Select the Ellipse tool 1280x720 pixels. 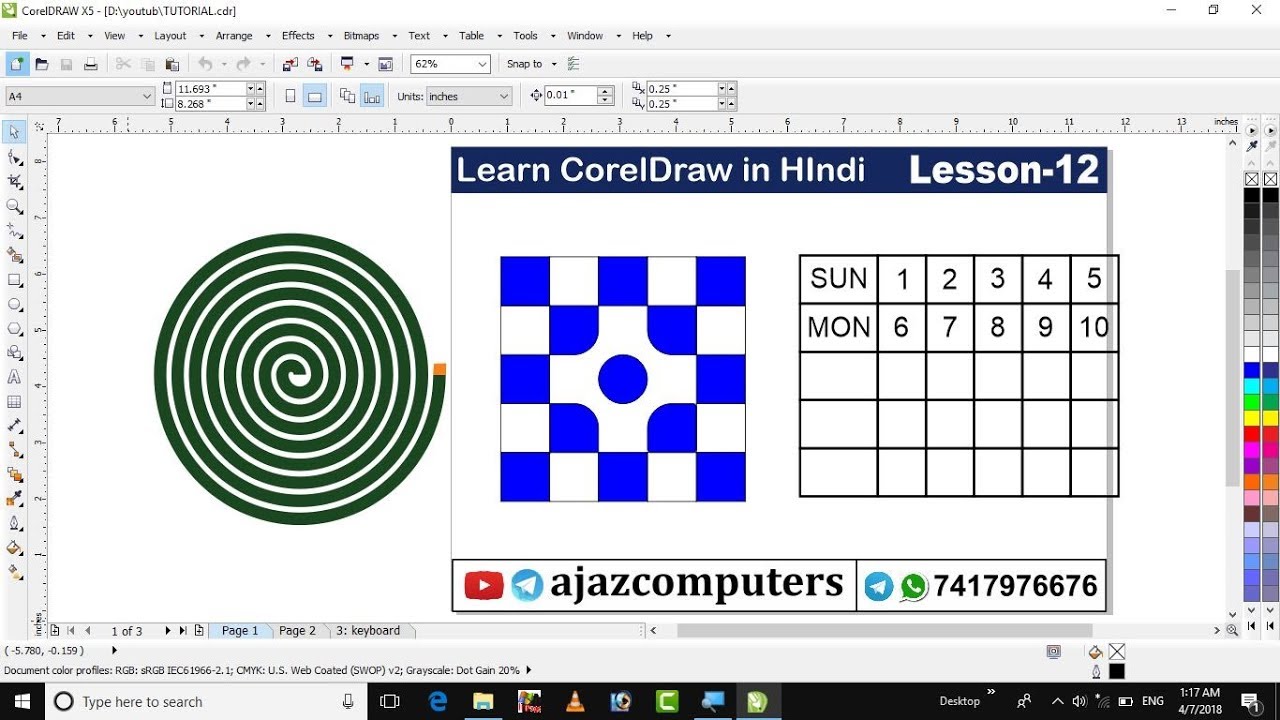click(x=14, y=304)
